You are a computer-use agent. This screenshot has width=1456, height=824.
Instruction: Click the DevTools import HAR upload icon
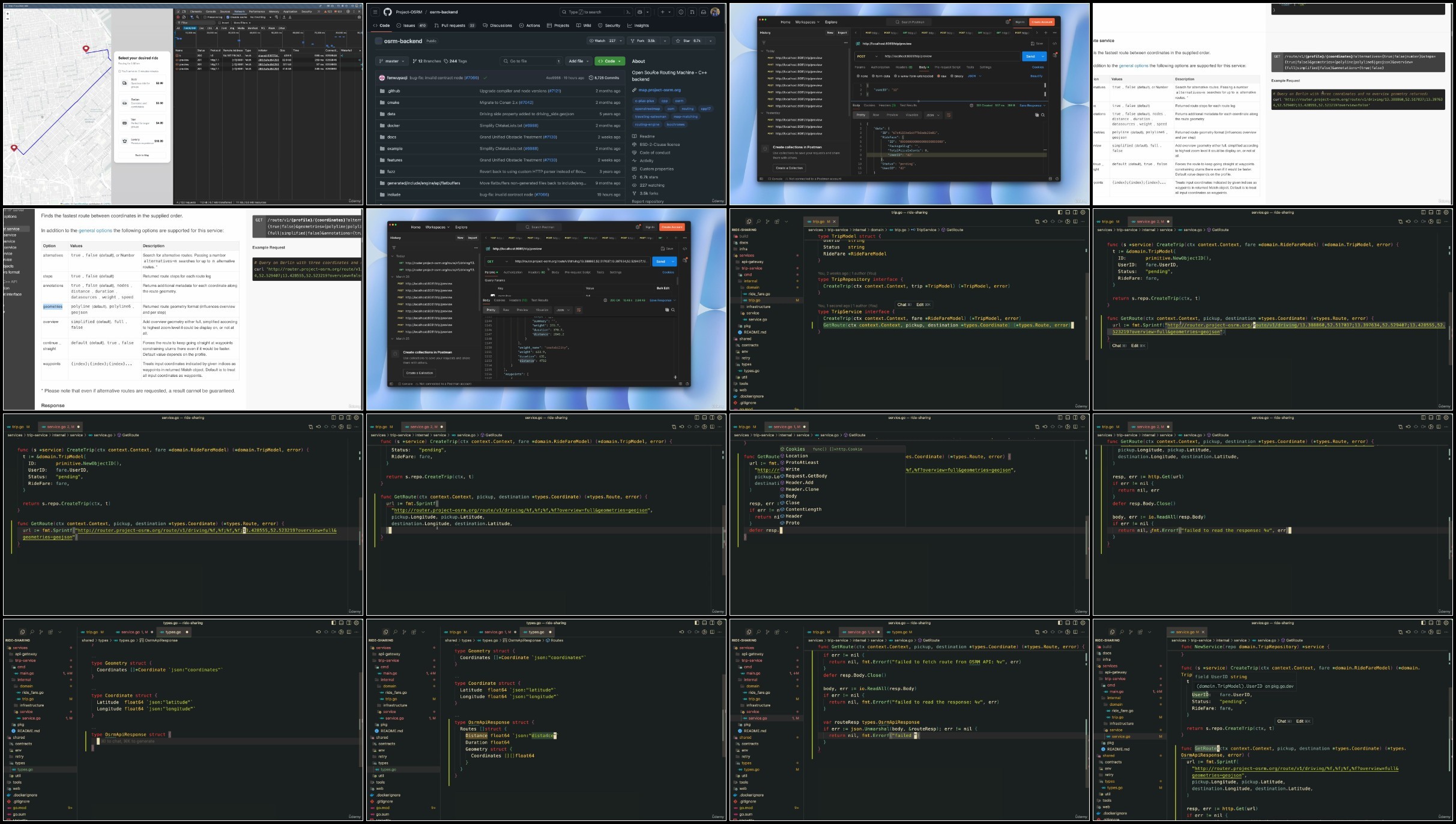284,17
